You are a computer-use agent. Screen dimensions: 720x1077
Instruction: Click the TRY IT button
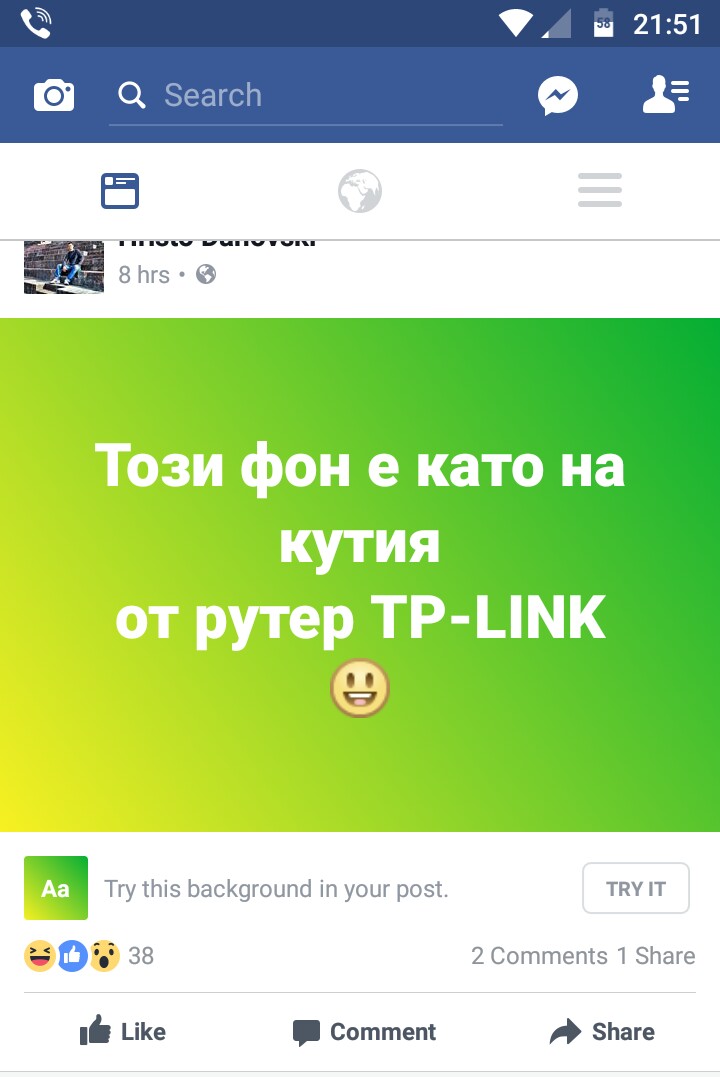(x=635, y=888)
